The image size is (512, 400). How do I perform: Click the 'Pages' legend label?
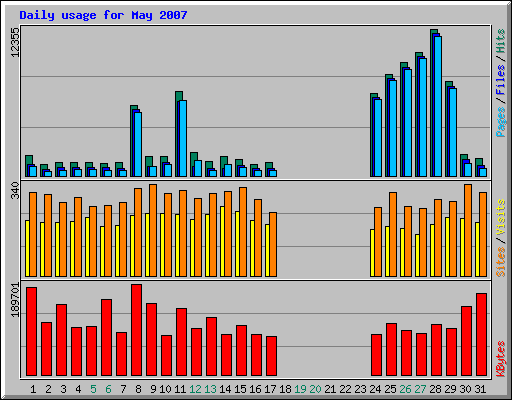(x=501, y=122)
